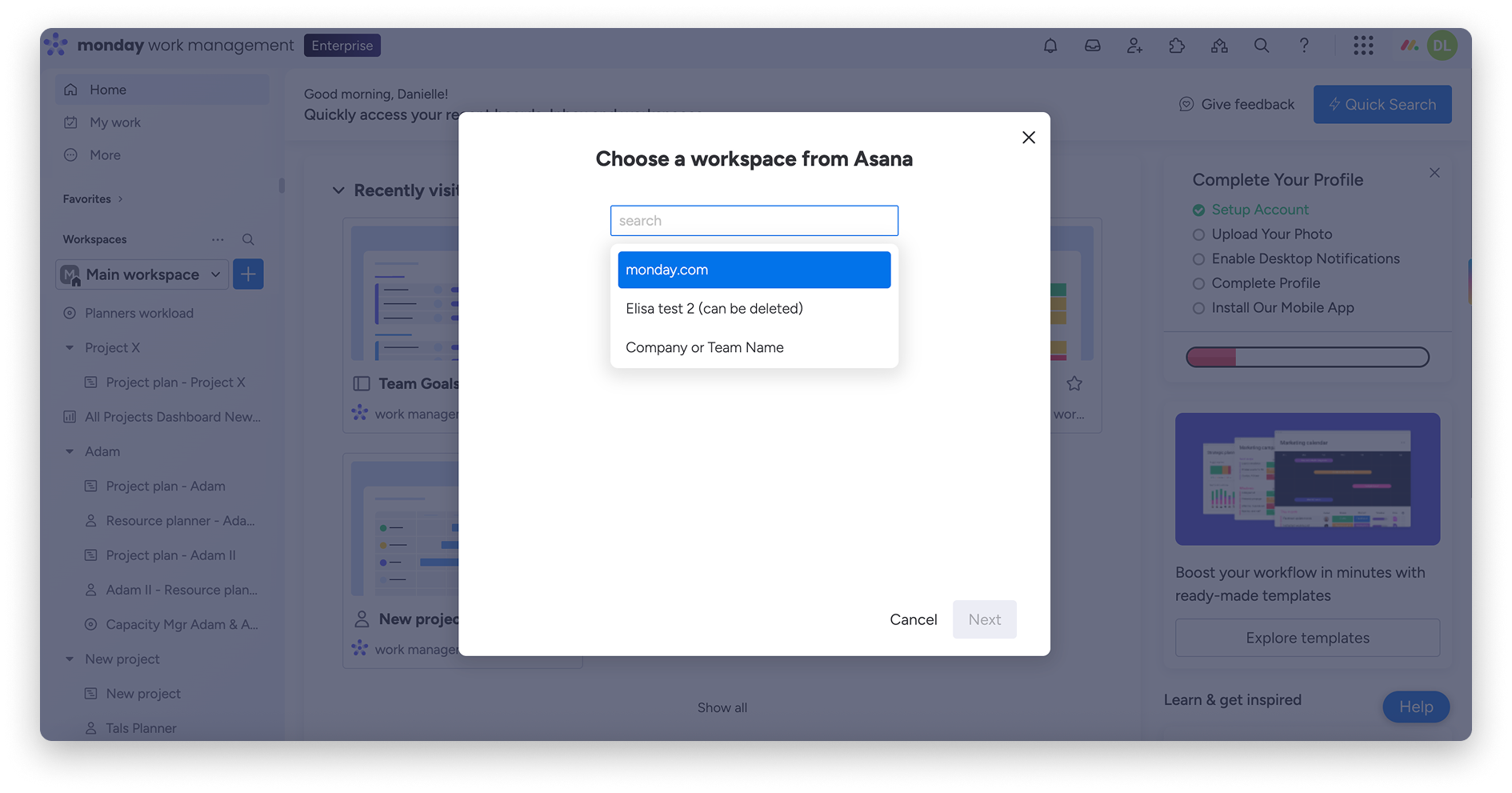The width and height of the screenshot is (1512, 793).
Task: Click the Quick Search button
Action: point(1382,105)
